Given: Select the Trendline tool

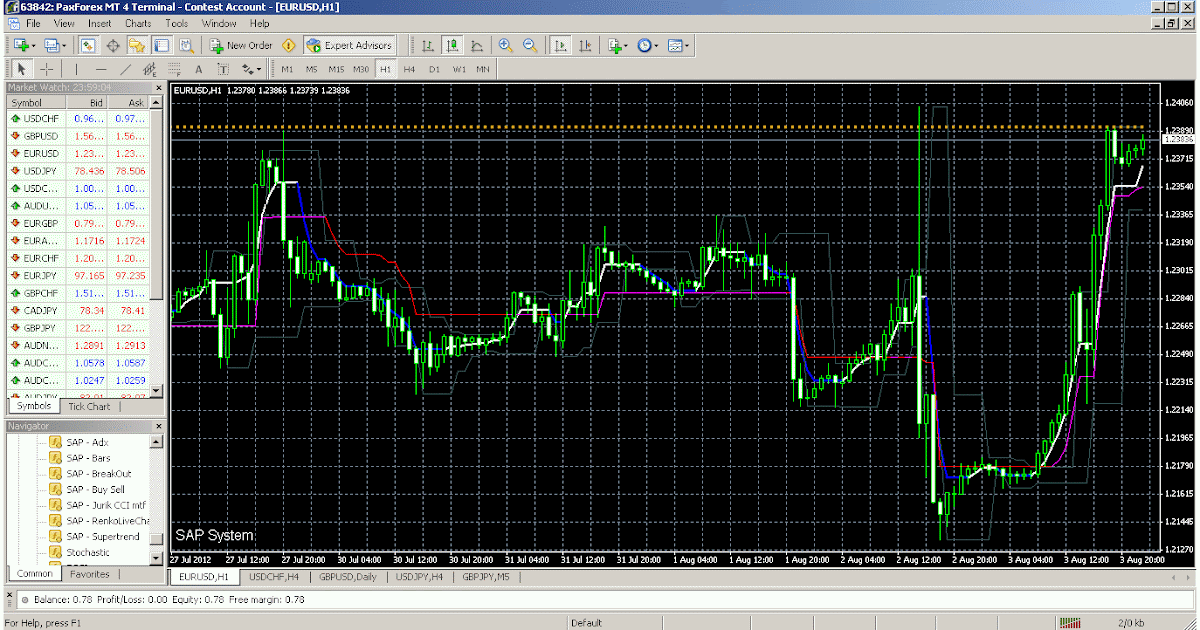Looking at the screenshot, I should pos(126,69).
